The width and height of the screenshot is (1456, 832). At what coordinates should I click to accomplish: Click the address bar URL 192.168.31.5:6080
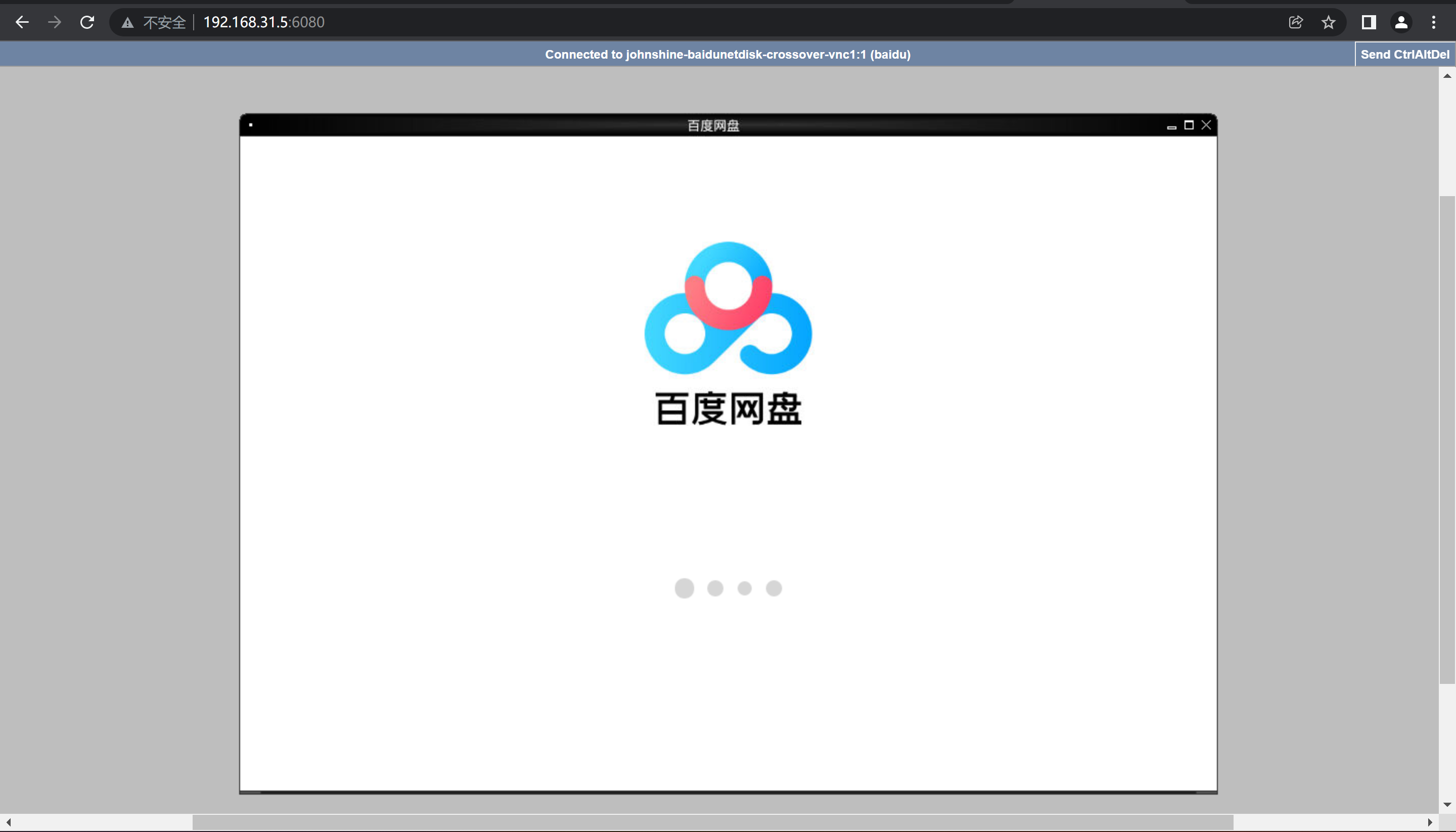[x=263, y=22]
